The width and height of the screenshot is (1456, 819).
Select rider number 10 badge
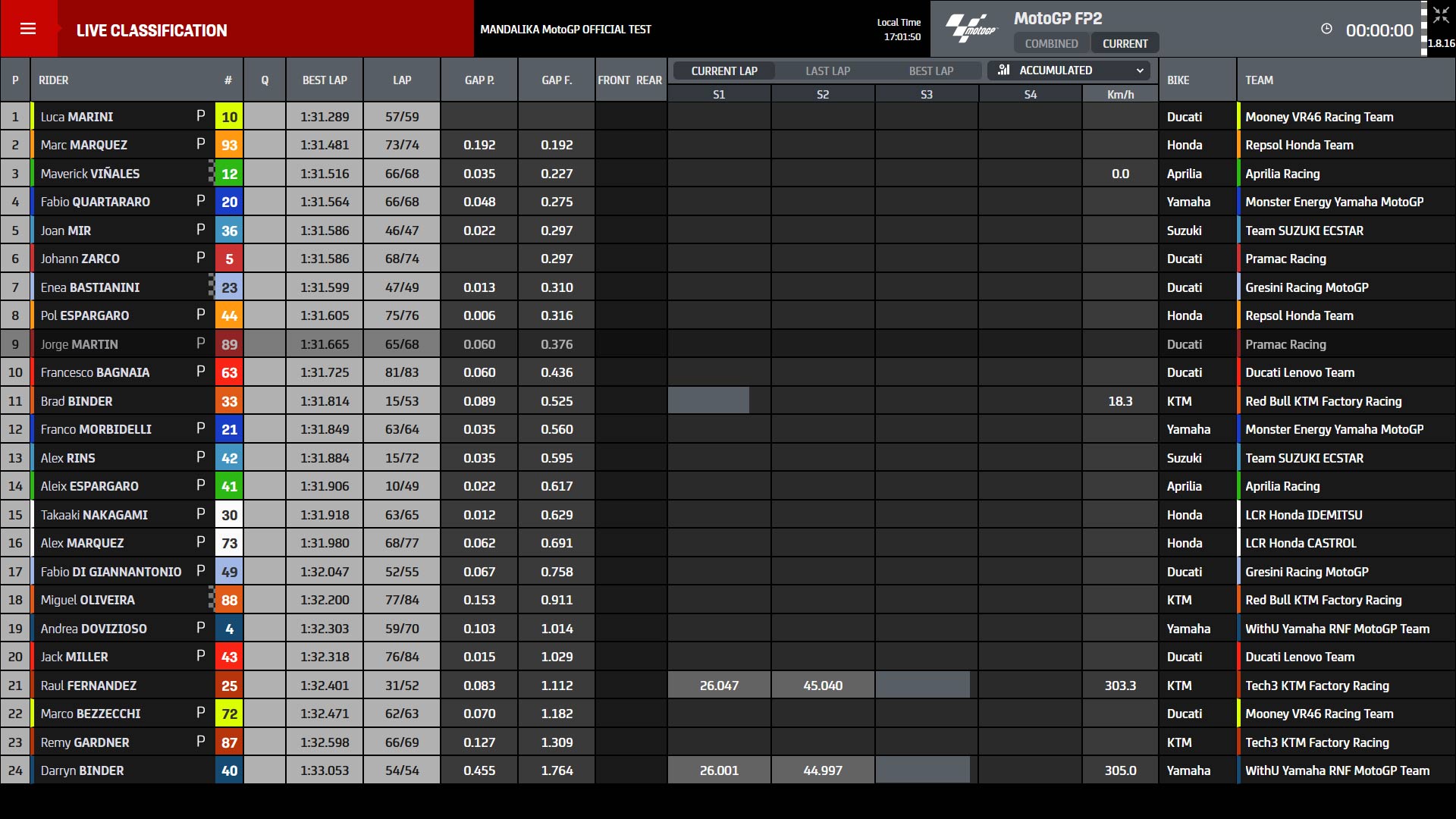(x=229, y=116)
